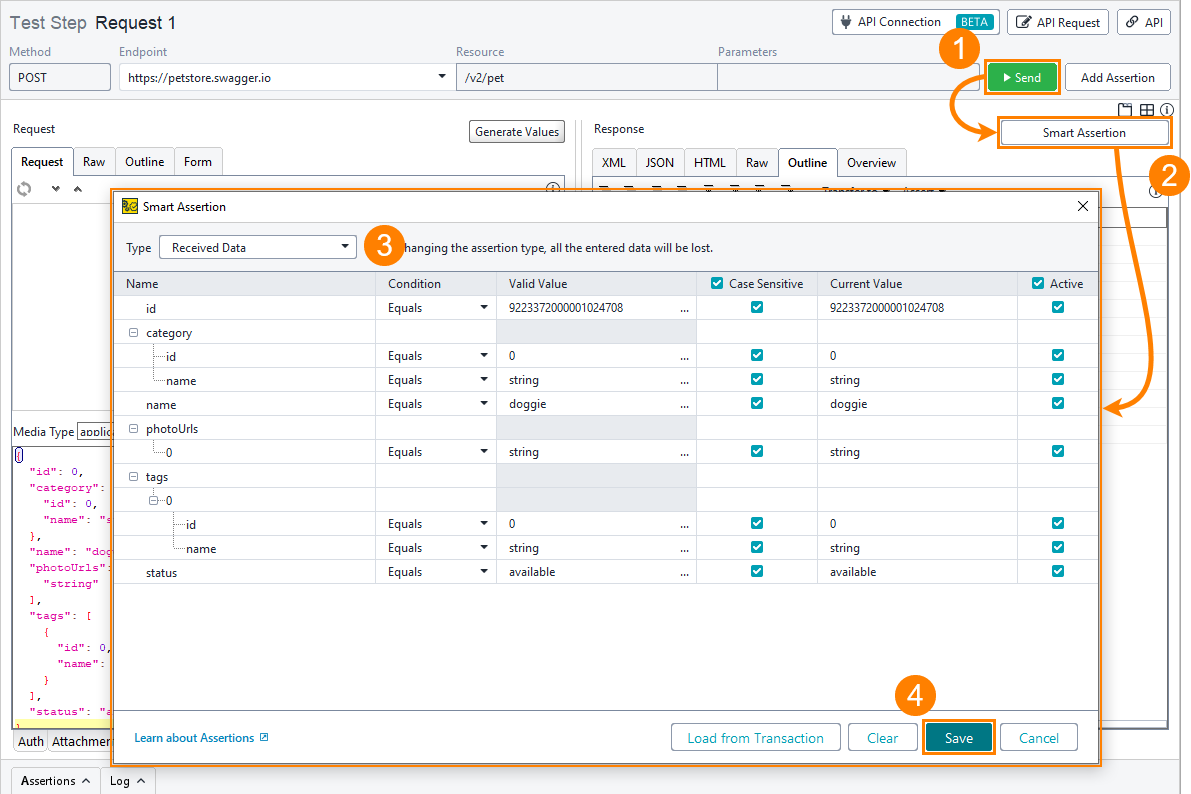Open the assertion Type dropdown showing Received Data
The width and height of the screenshot is (1191, 794).
pyautogui.click(x=257, y=248)
